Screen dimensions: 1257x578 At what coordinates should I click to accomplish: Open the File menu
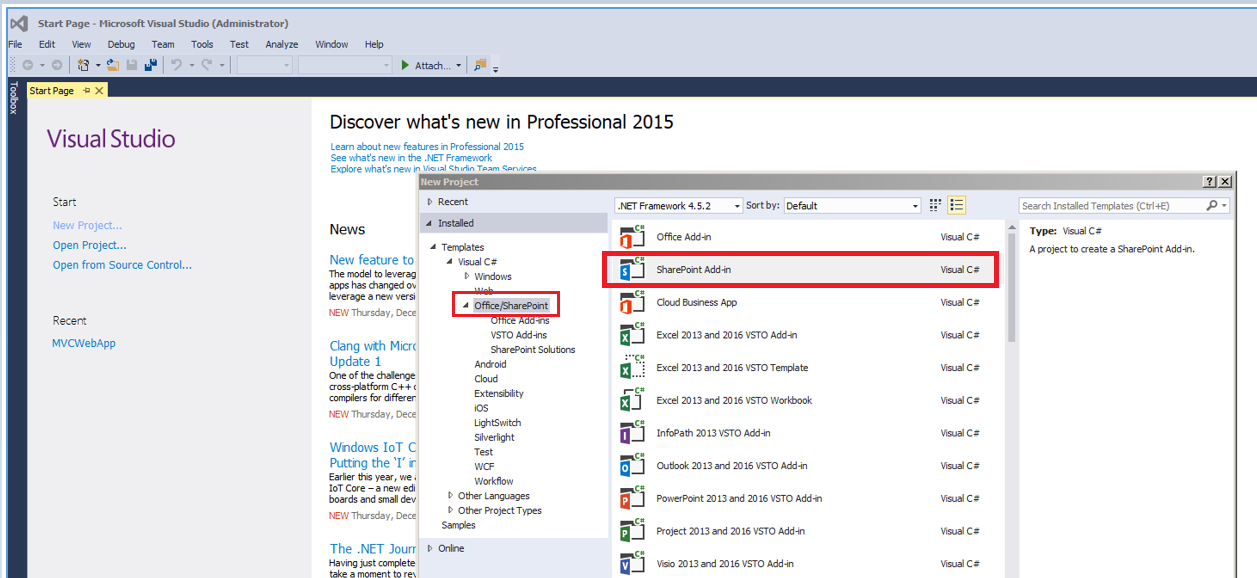(x=15, y=44)
